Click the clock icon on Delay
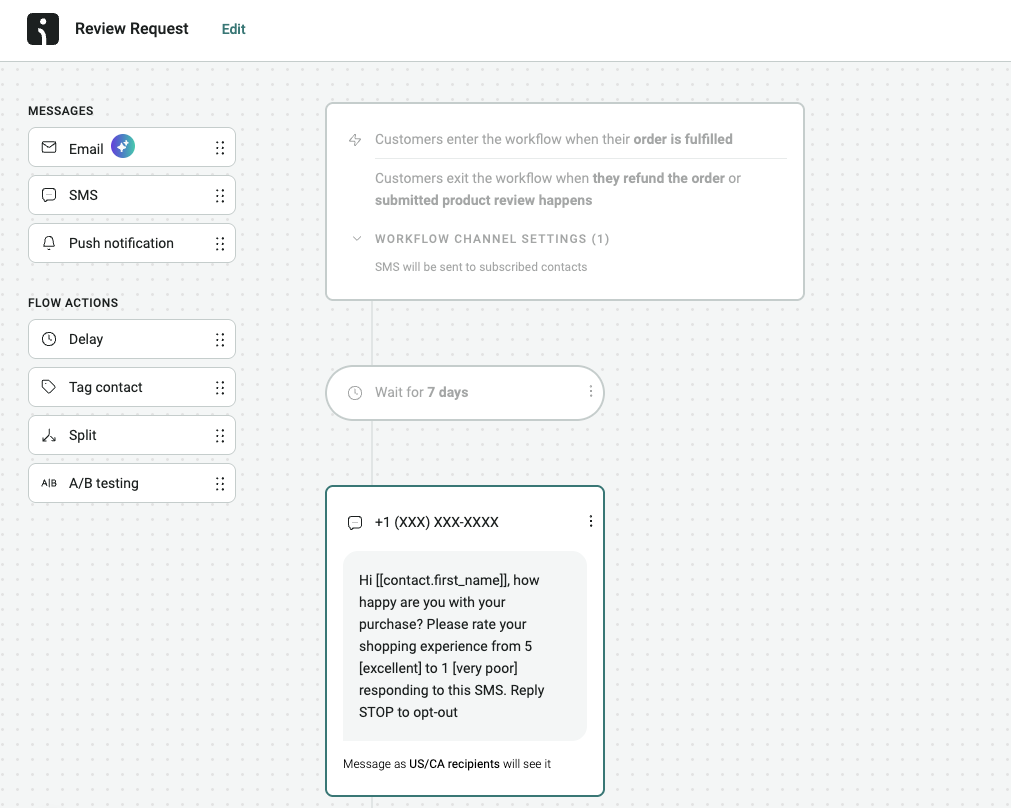 [49, 339]
